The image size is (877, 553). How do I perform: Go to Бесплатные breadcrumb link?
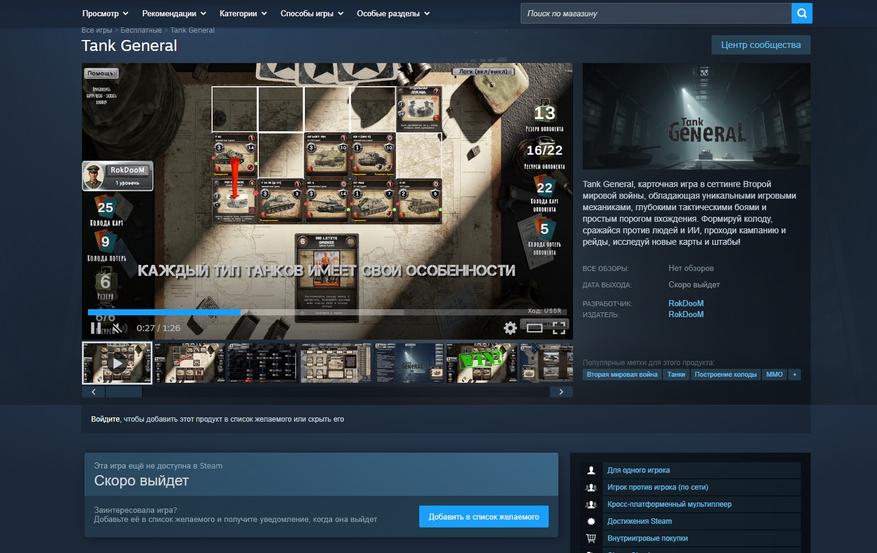pos(141,30)
